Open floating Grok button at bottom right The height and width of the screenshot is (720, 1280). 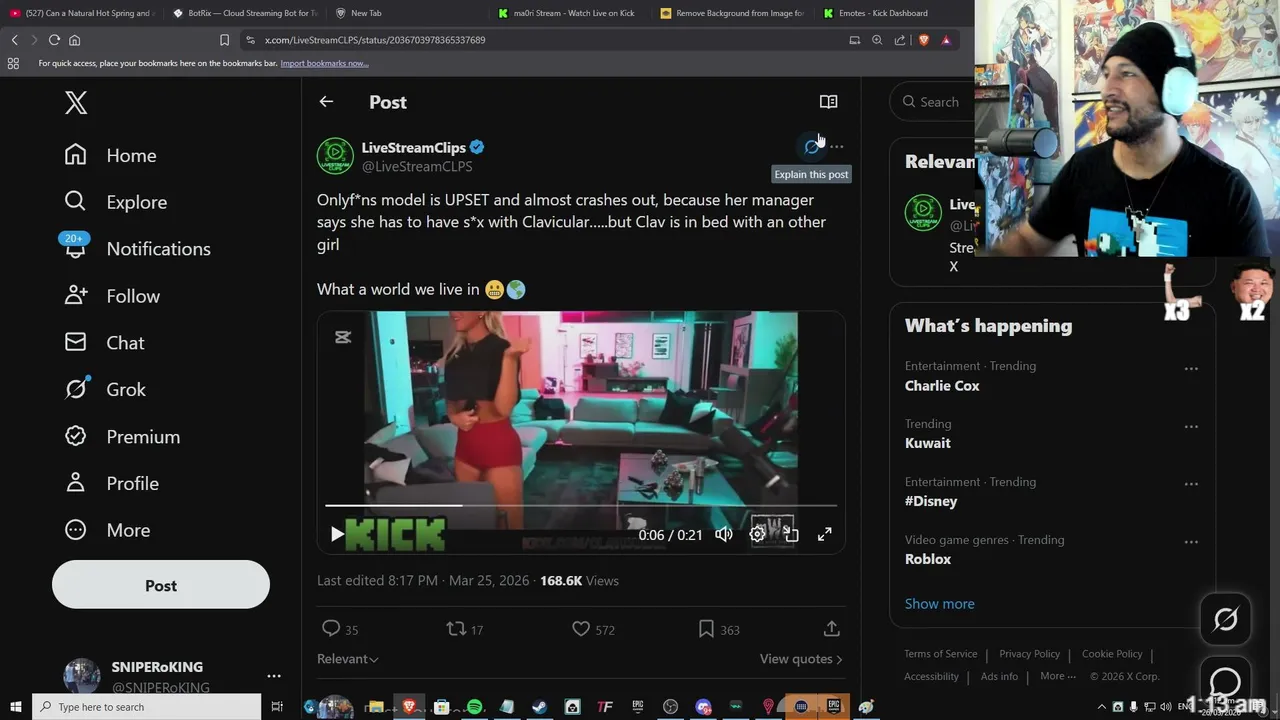(x=1225, y=620)
